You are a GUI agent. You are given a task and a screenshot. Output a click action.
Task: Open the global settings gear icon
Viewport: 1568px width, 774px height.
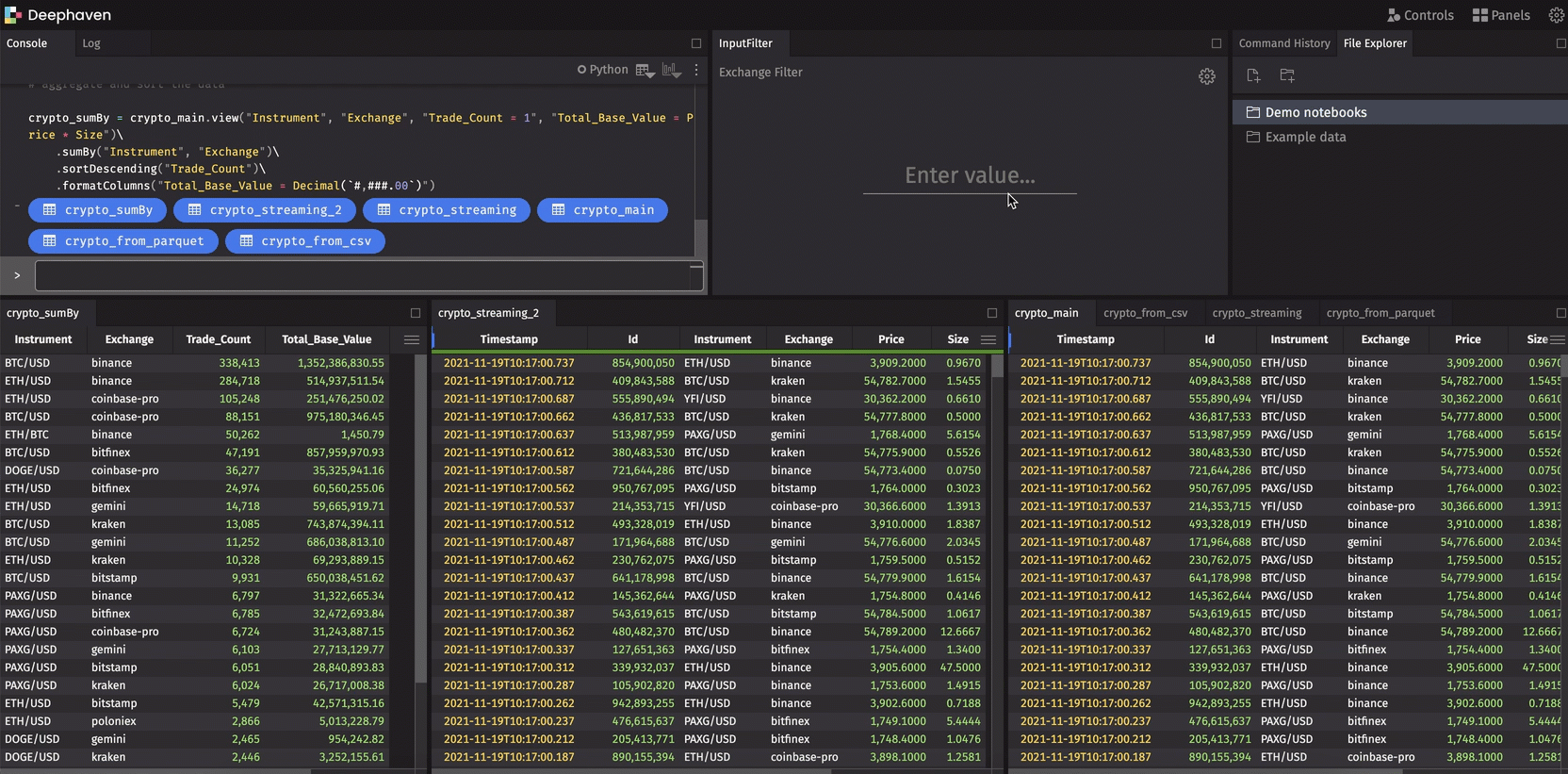pos(1556,15)
